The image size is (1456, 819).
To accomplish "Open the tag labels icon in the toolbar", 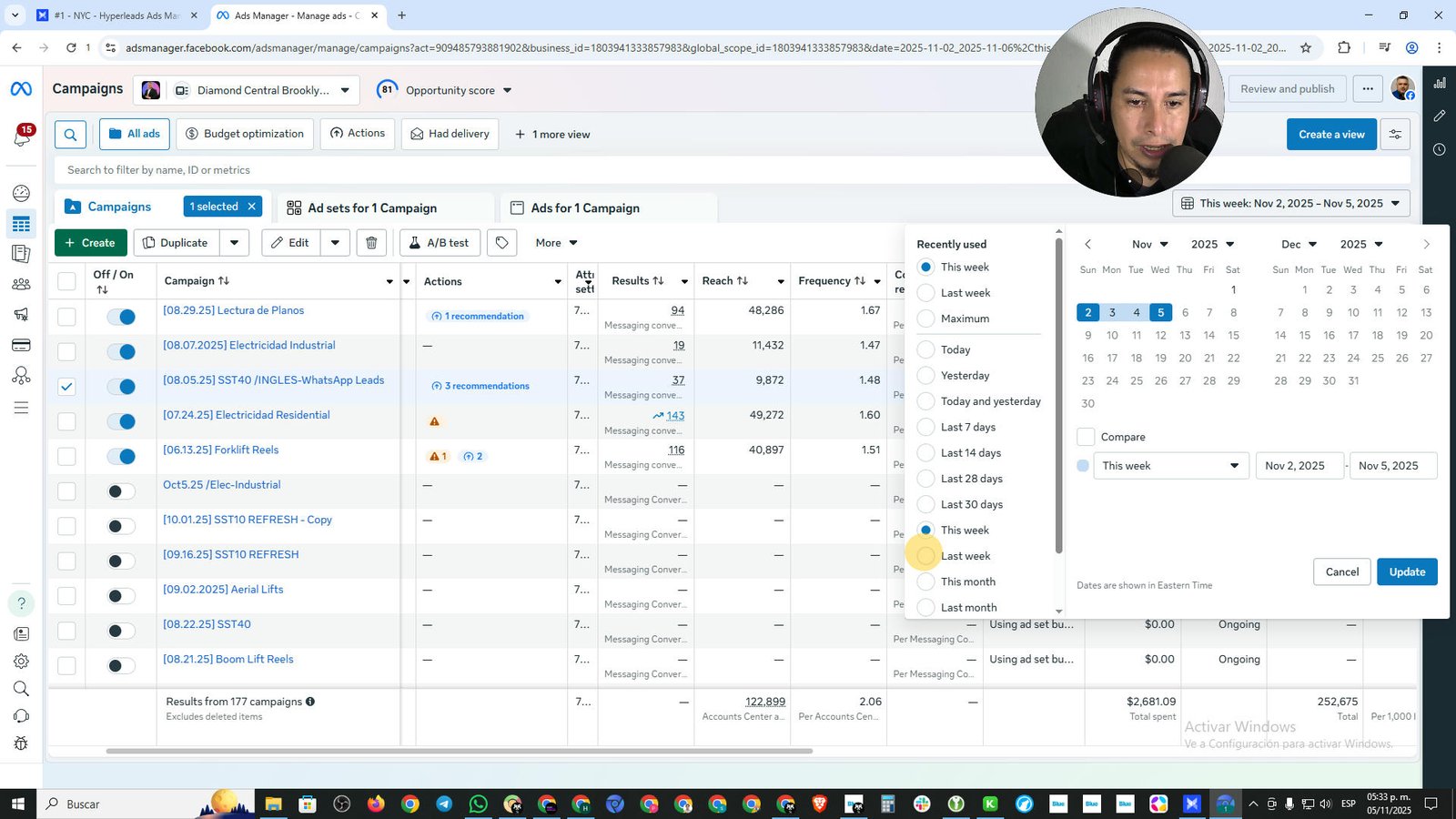I will tap(501, 243).
